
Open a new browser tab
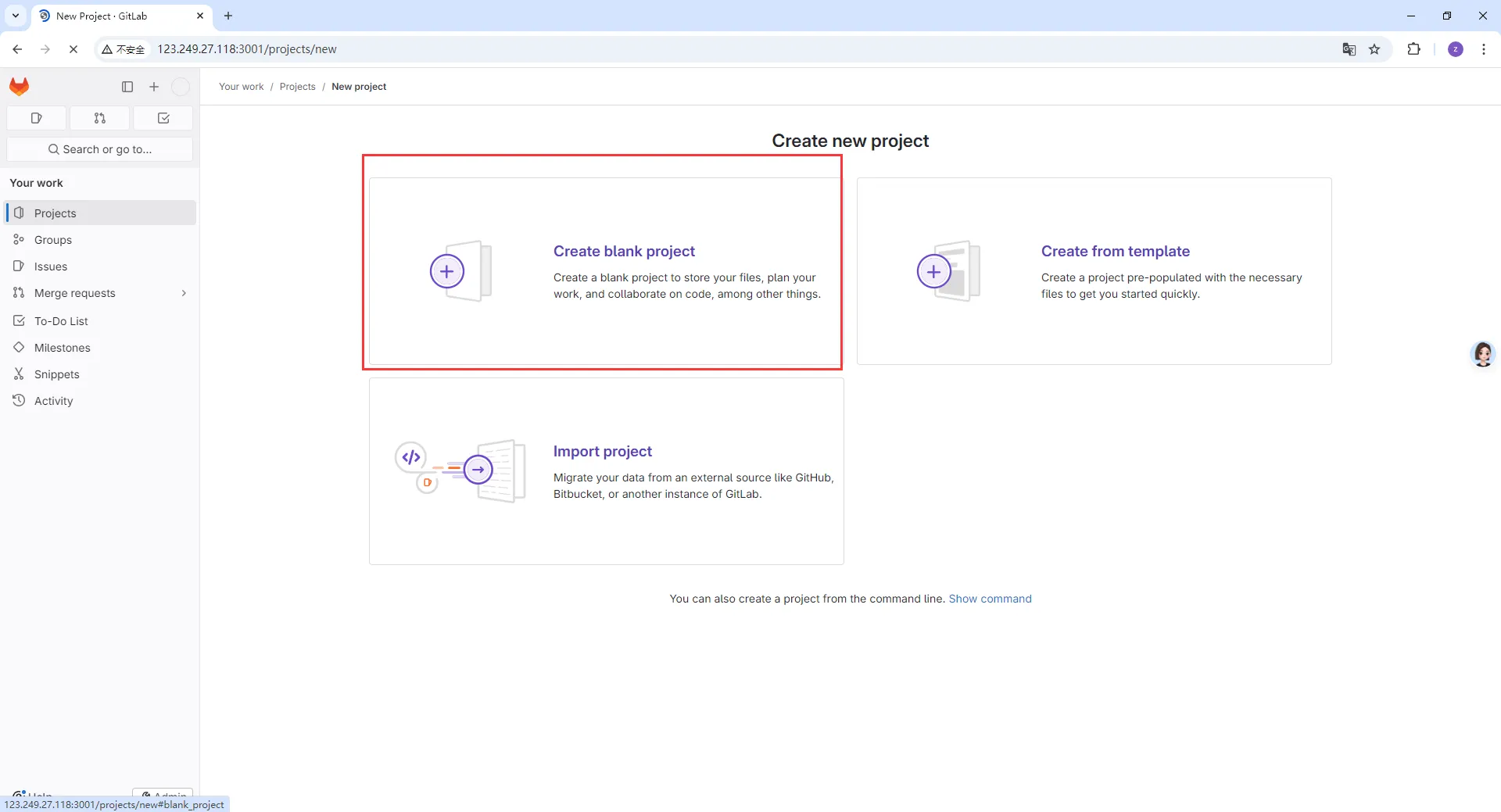228,16
